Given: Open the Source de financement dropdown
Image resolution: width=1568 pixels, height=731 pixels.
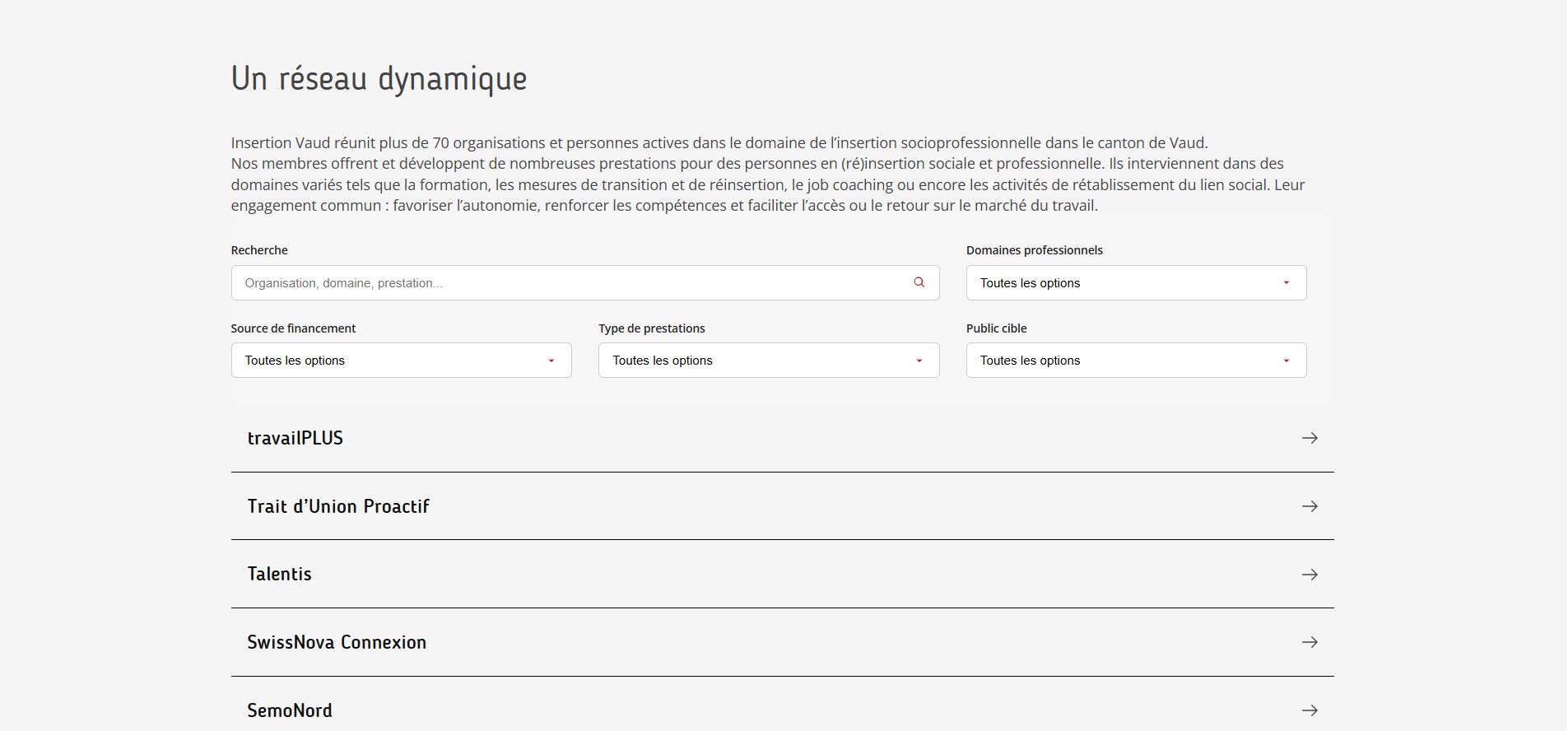Looking at the screenshot, I should tap(400, 361).
